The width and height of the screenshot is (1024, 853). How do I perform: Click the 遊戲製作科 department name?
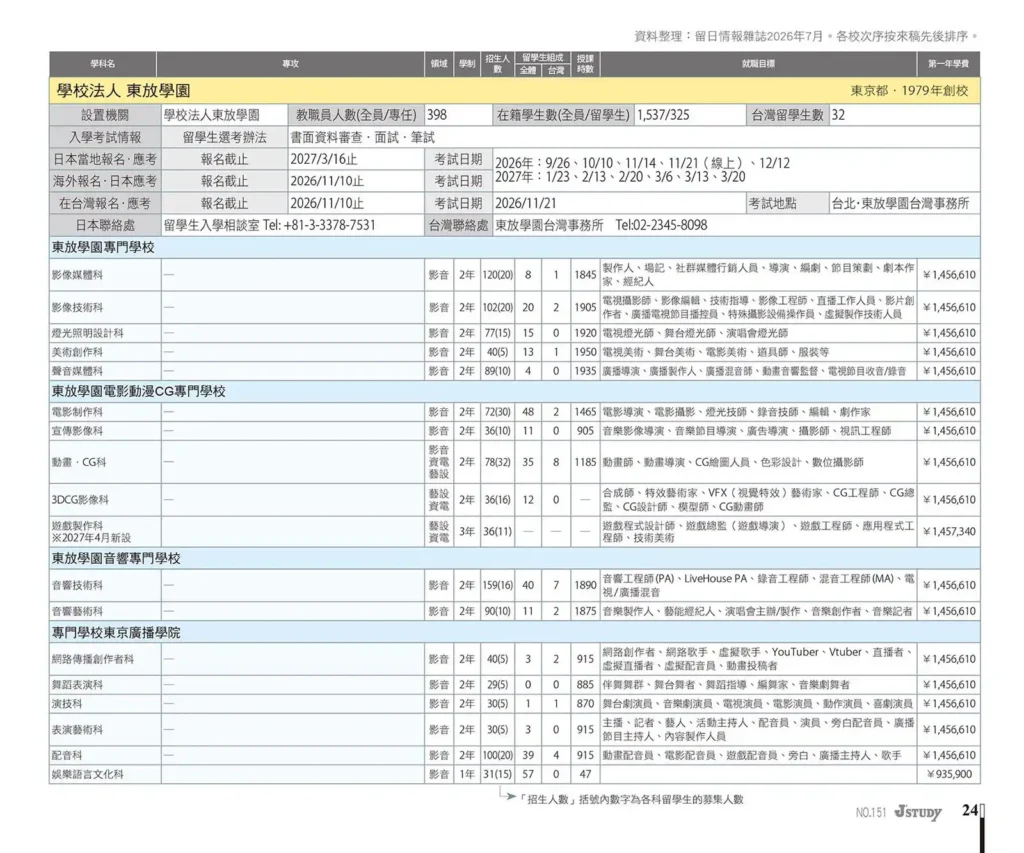(x=77, y=525)
